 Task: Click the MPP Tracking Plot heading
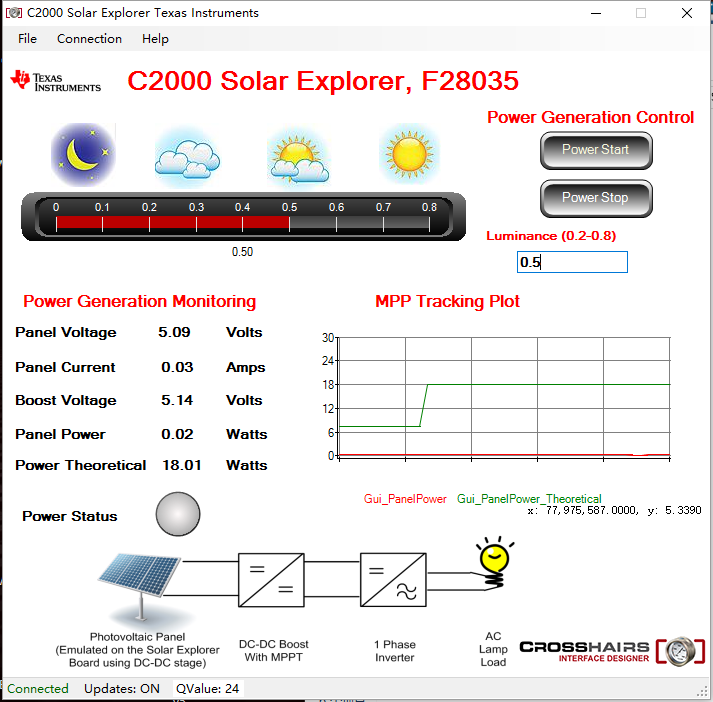tap(447, 301)
